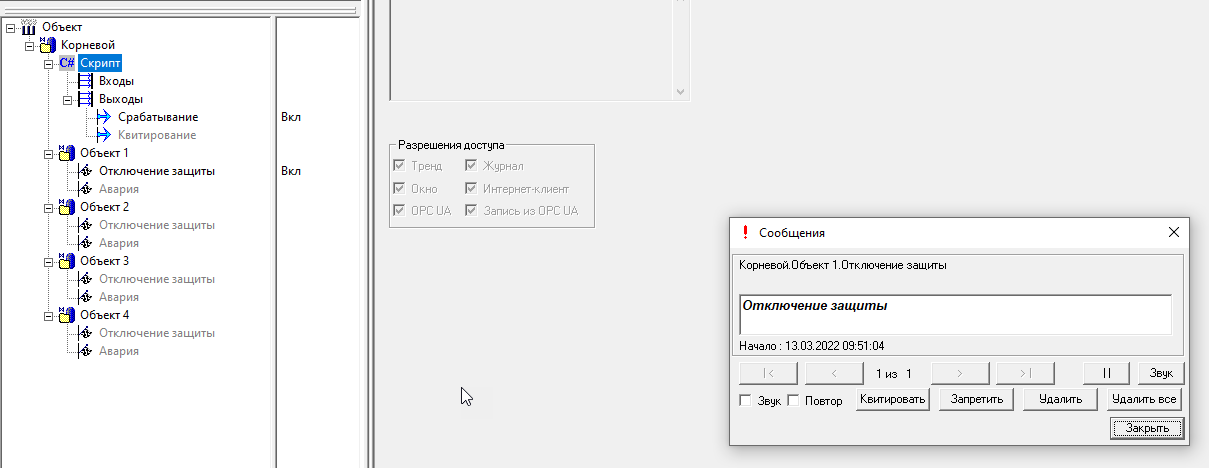Screen dimensions: 1209x468
Task: Go to first message button
Action: click(768, 373)
